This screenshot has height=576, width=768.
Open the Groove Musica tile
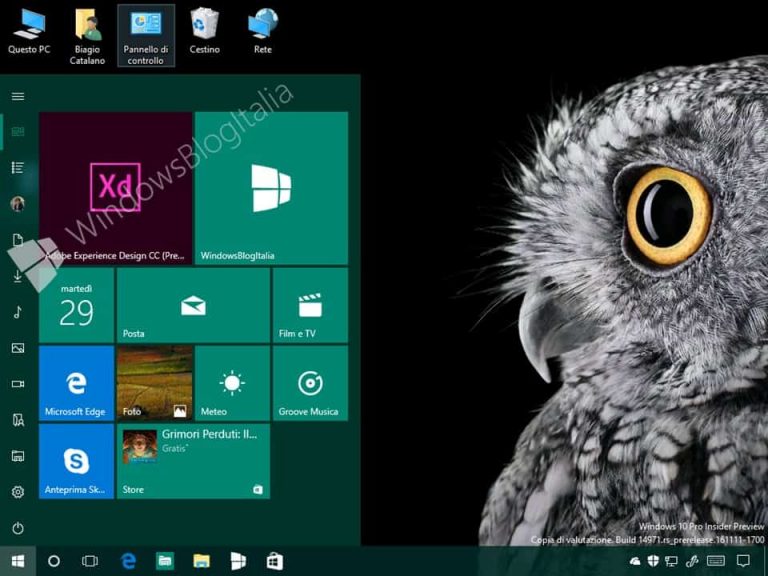pyautogui.click(x=311, y=384)
